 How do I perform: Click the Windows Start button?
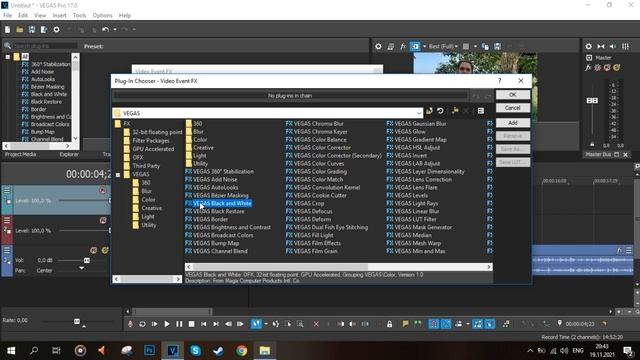11,351
